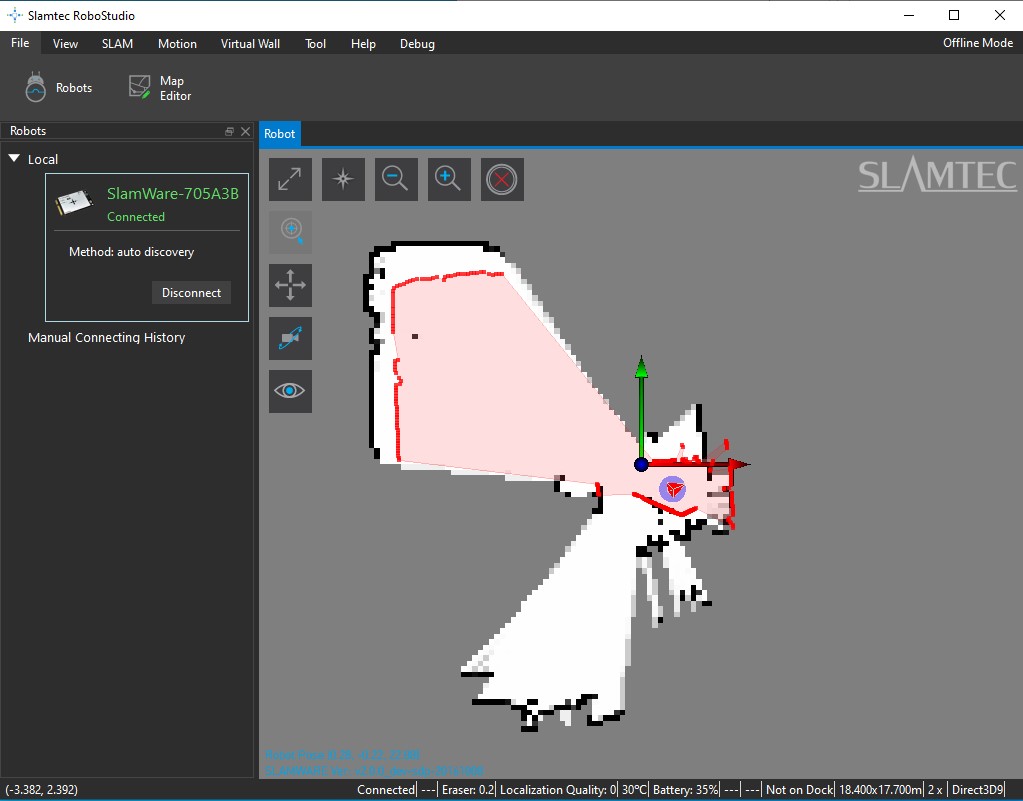Click the Method: auto discovery text

click(x=131, y=252)
